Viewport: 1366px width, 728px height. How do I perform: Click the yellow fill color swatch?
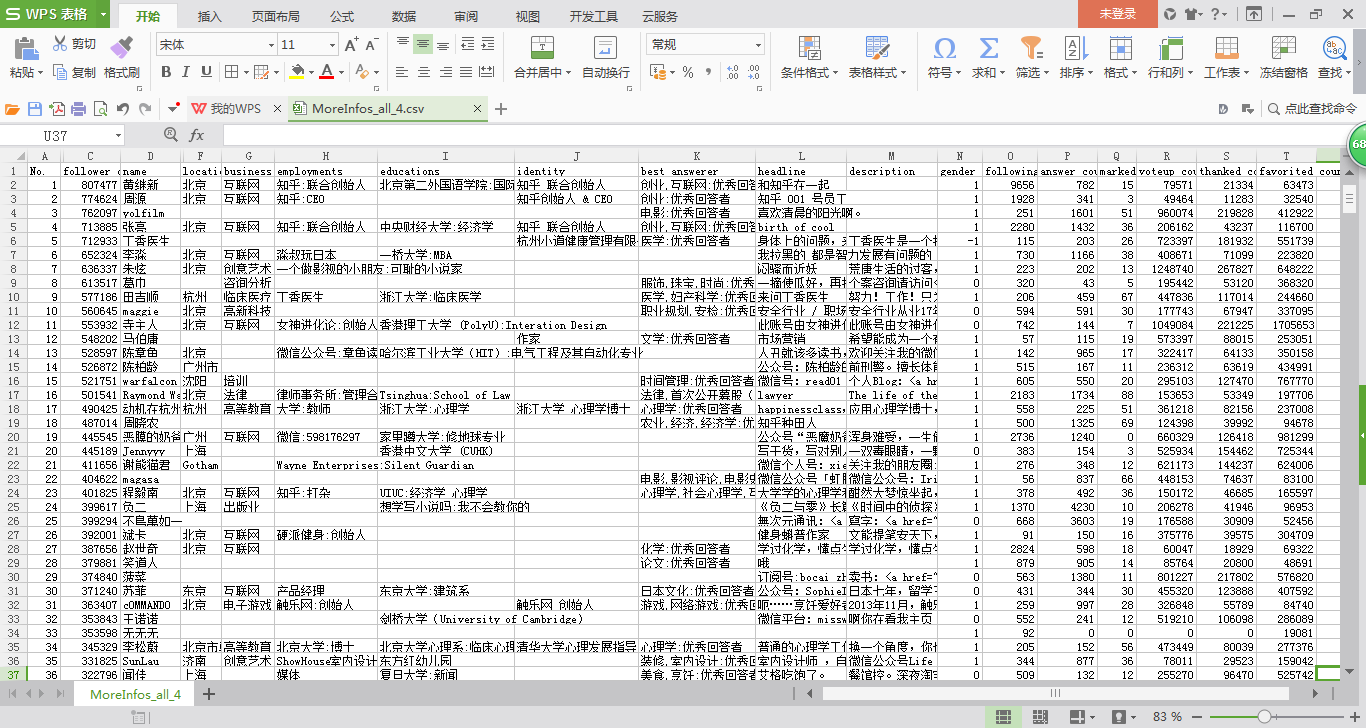[297, 72]
